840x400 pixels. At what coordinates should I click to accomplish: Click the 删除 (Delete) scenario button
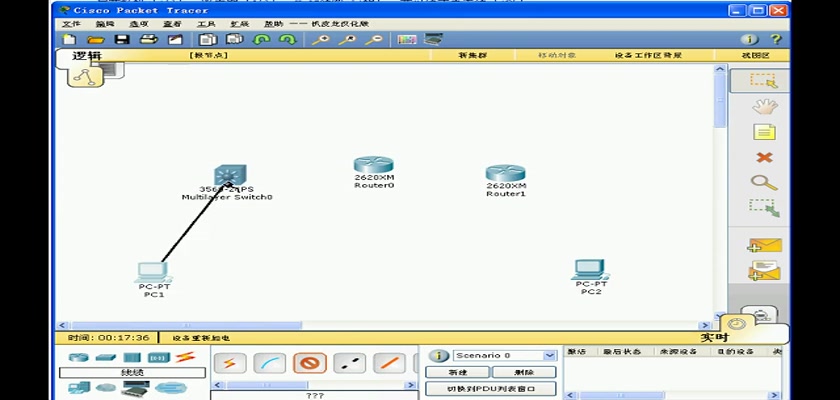coord(523,372)
